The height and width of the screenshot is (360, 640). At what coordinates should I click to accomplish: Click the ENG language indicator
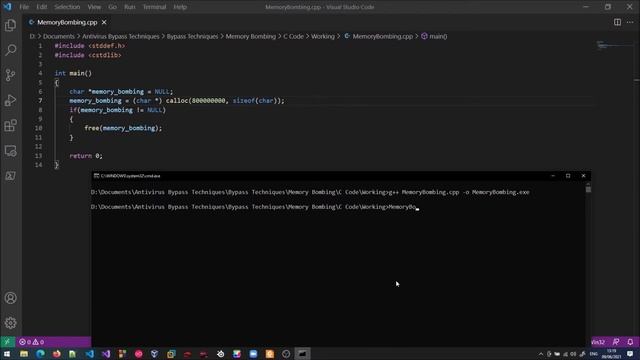594,354
